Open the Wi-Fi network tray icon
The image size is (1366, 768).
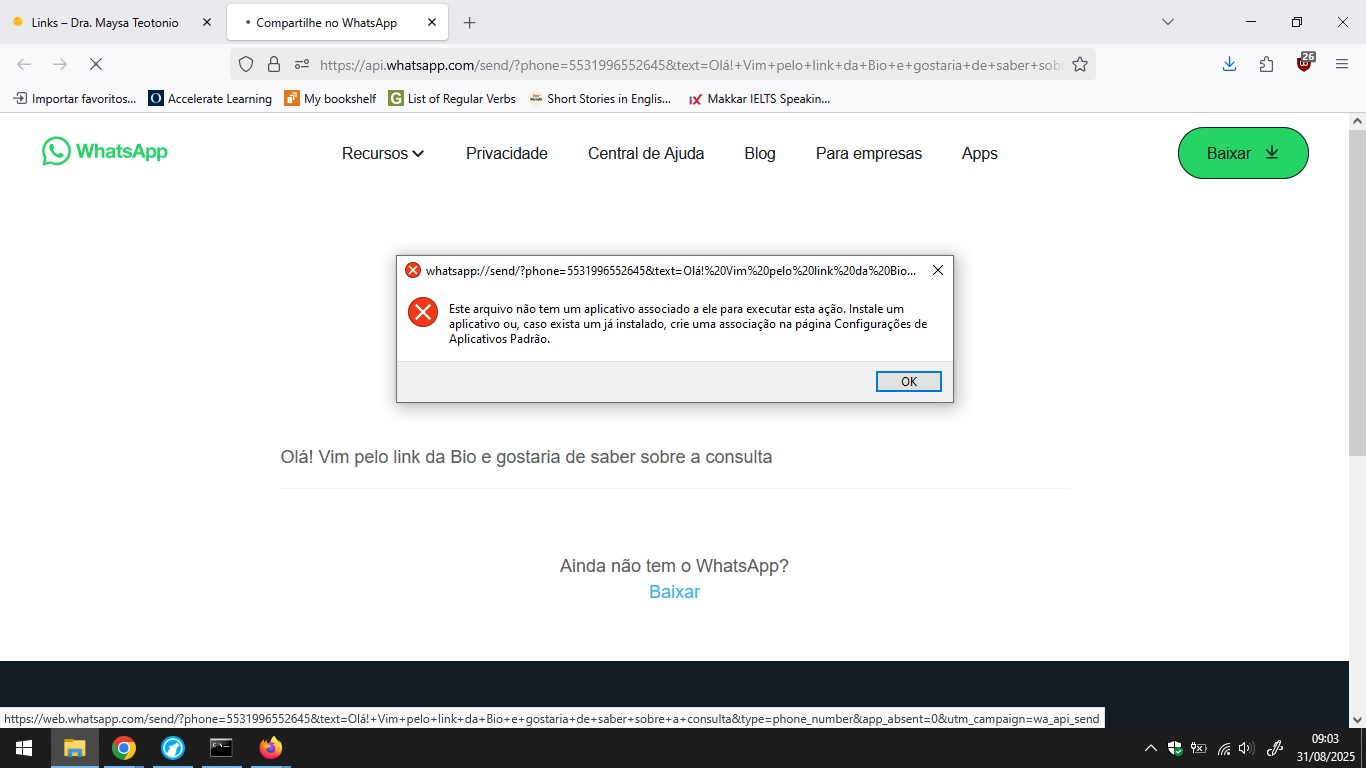click(1223, 748)
